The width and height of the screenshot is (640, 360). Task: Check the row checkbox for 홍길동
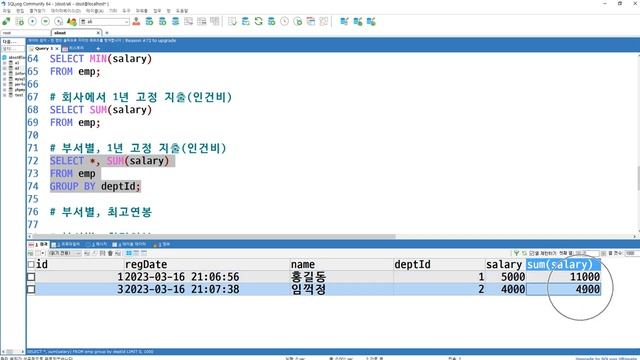pos(31,277)
